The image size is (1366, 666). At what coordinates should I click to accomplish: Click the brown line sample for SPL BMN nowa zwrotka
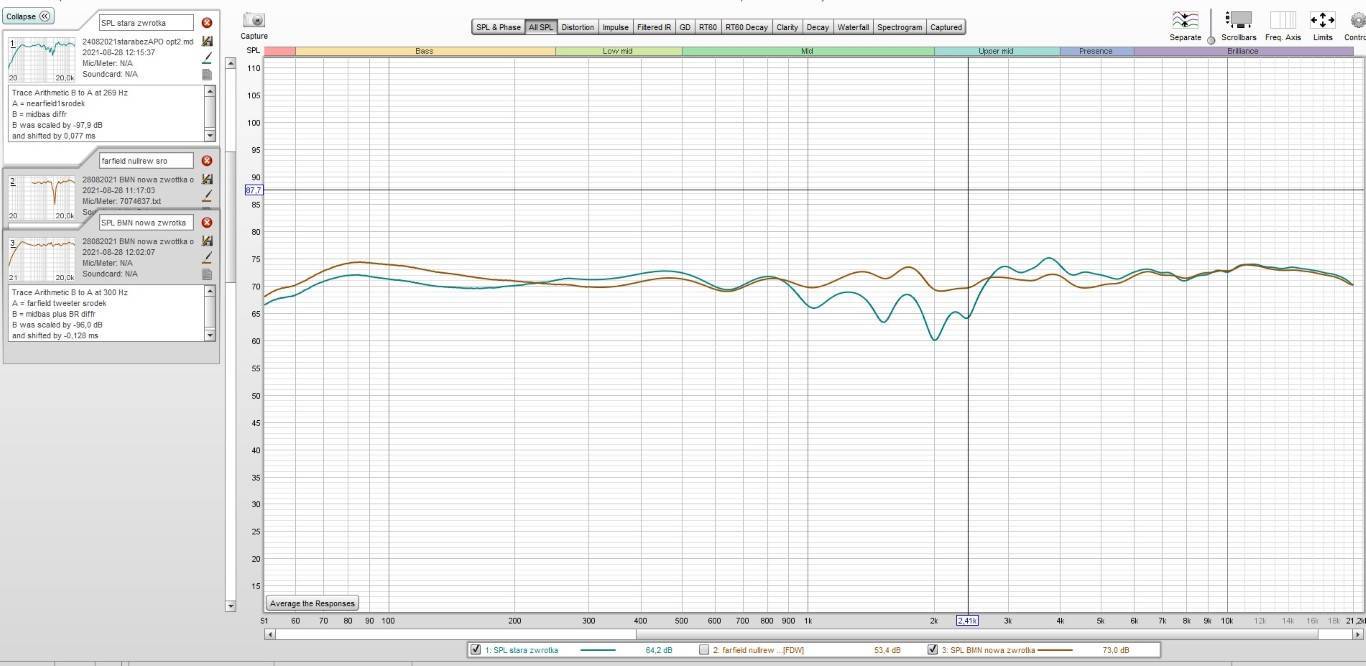1055,650
